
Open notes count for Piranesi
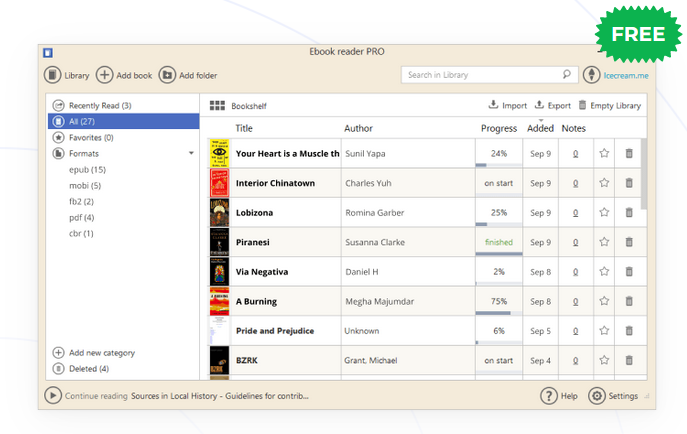tap(575, 242)
